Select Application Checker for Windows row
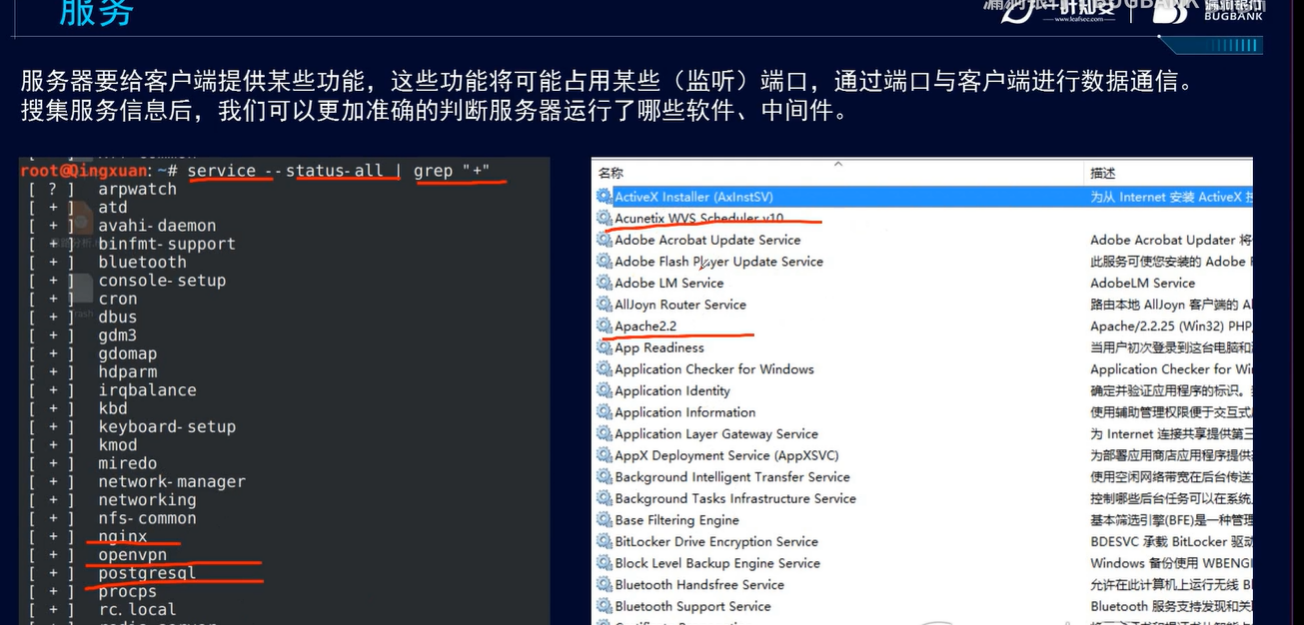 tap(922, 369)
